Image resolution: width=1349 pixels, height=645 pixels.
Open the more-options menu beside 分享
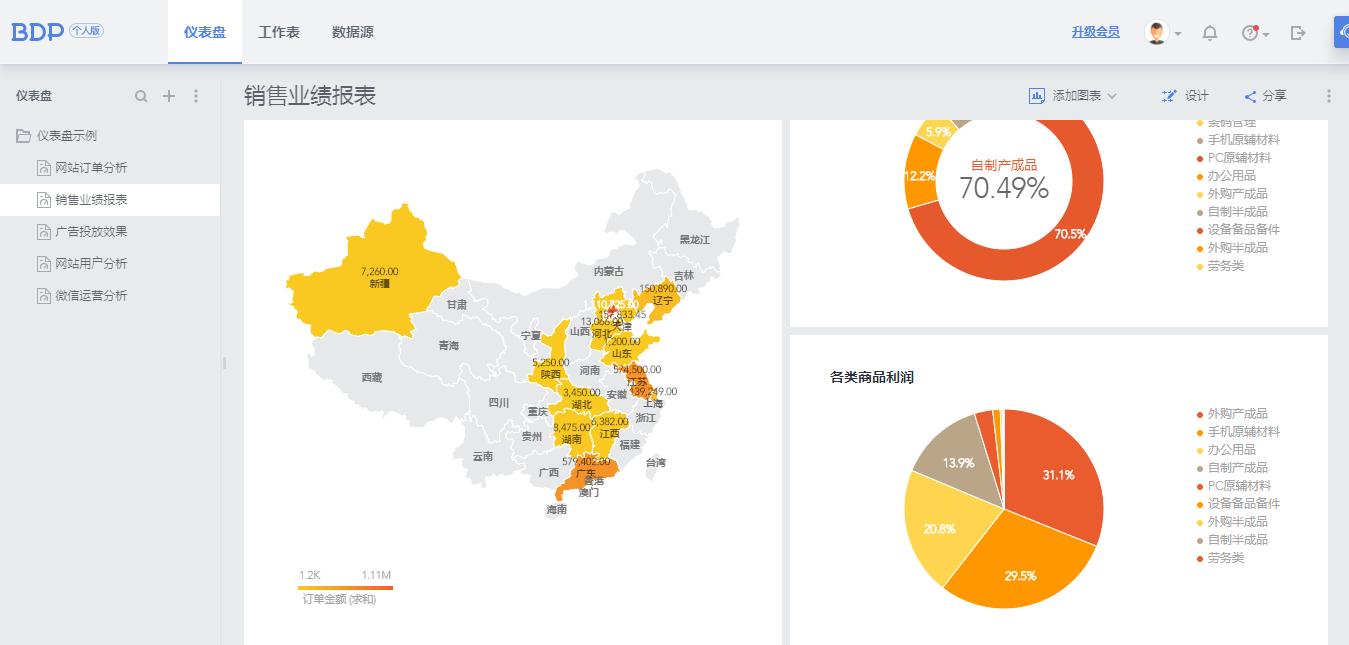pyautogui.click(x=1328, y=96)
